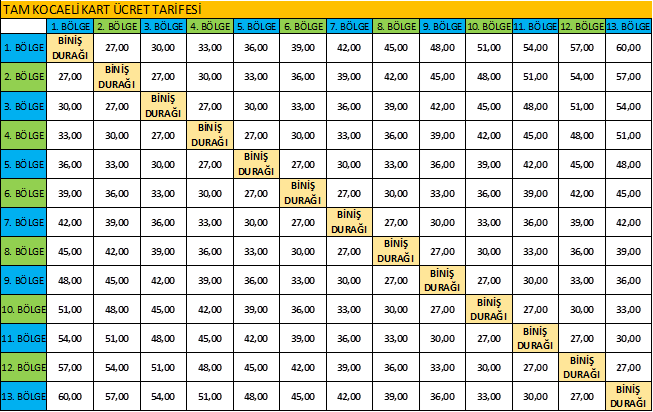Select BİNİŞ DURAĞI cell in 10. BÖLGE row

point(488,309)
